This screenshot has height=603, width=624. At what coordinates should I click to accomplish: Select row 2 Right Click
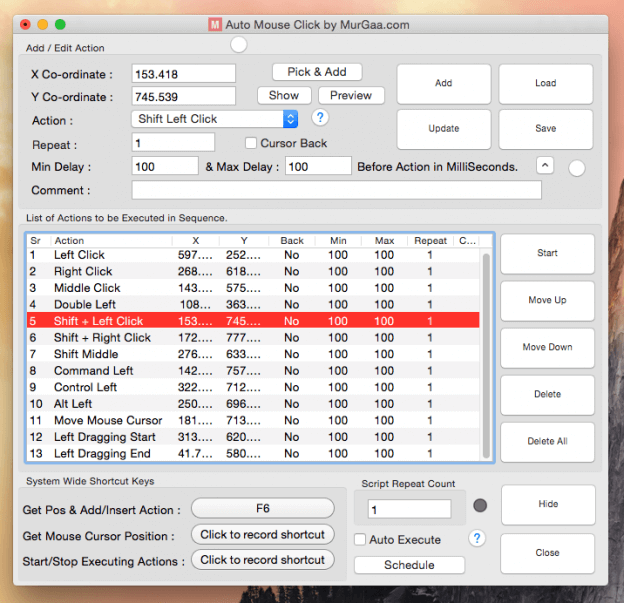[x=253, y=271]
